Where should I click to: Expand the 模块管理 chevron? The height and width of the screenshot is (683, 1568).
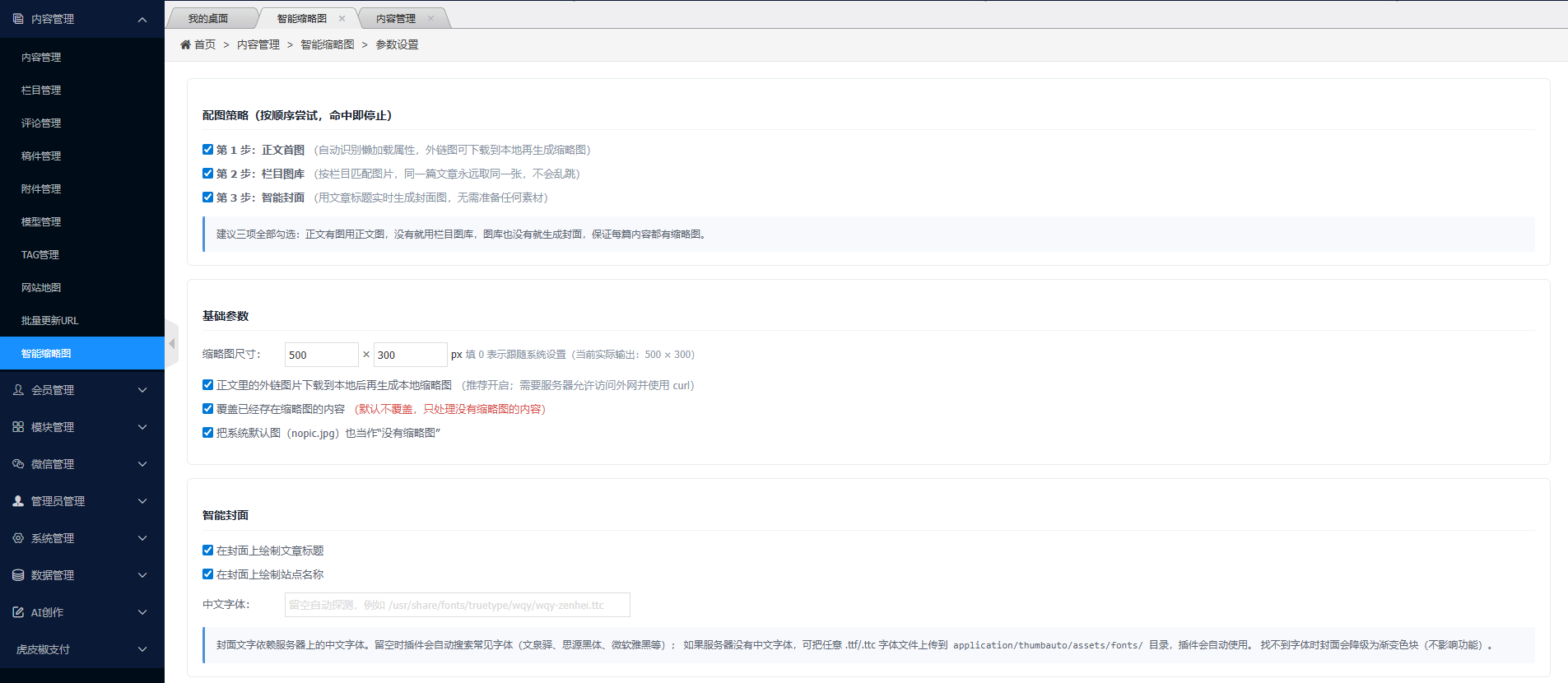tap(142, 427)
